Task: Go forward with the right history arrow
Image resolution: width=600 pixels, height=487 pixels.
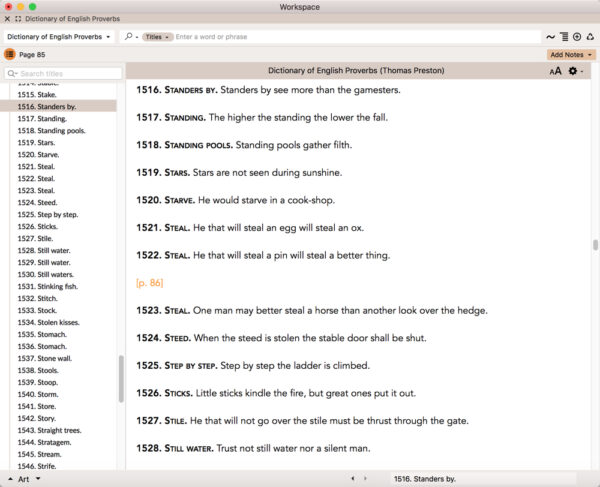Action: click(x=365, y=479)
